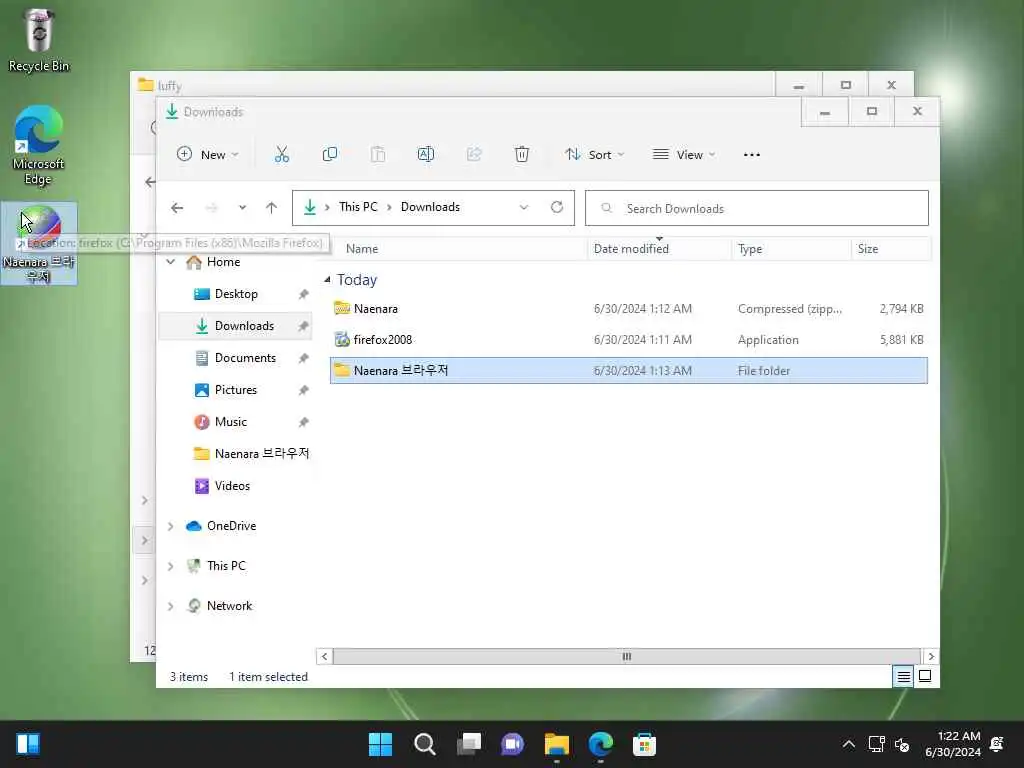Refresh the Downloads folder
The width and height of the screenshot is (1024, 768).
[x=557, y=207]
